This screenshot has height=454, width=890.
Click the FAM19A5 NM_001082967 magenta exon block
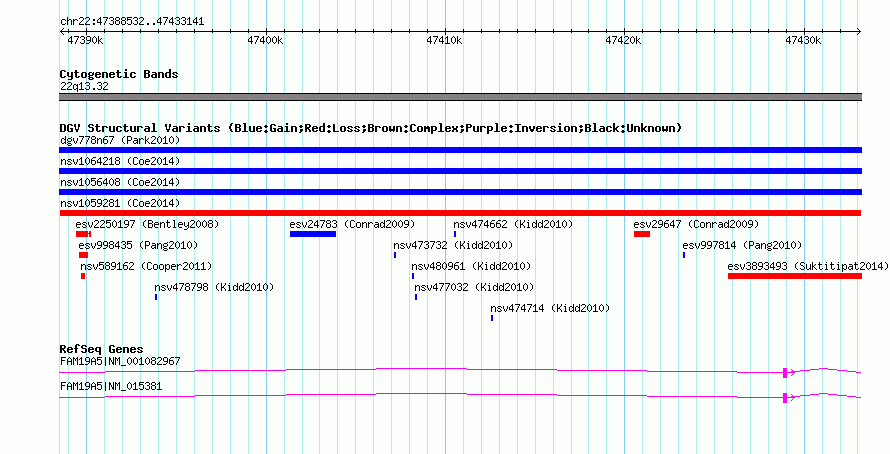[785, 372]
